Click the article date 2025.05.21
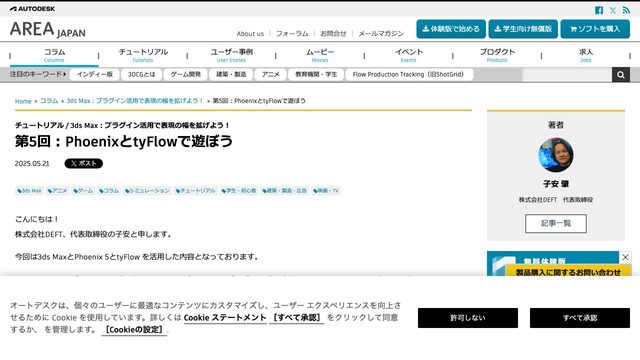 point(32,164)
